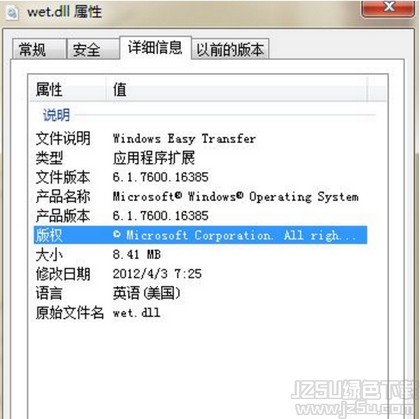Screen dimensions: 420x419
Task: Click the 文件版本 value 6.1.7600.16385
Action: coord(161,177)
